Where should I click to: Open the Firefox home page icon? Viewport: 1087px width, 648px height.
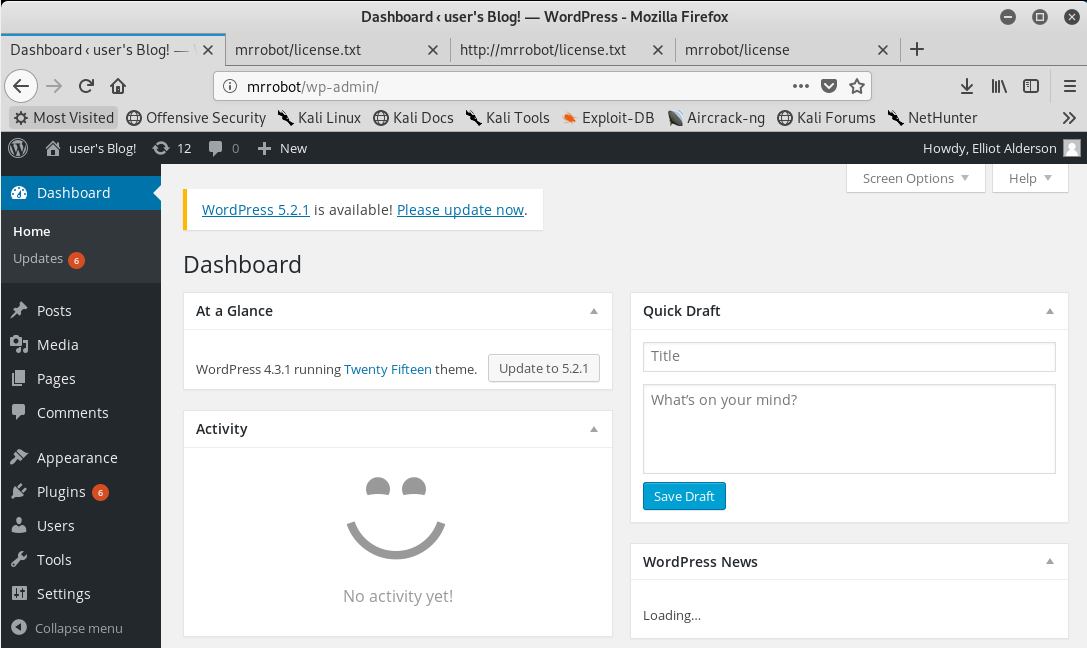pyautogui.click(x=118, y=86)
